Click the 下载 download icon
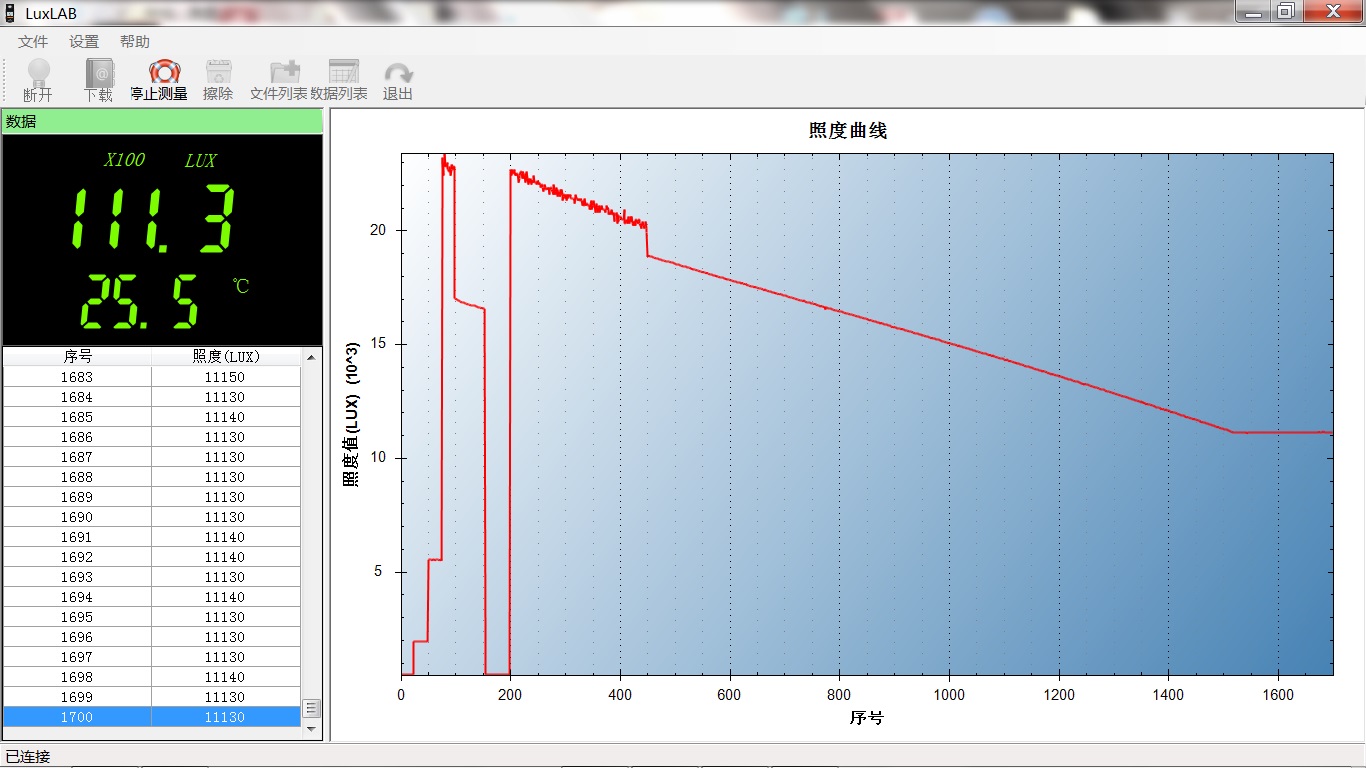This screenshot has width=1366, height=768. (x=99, y=72)
